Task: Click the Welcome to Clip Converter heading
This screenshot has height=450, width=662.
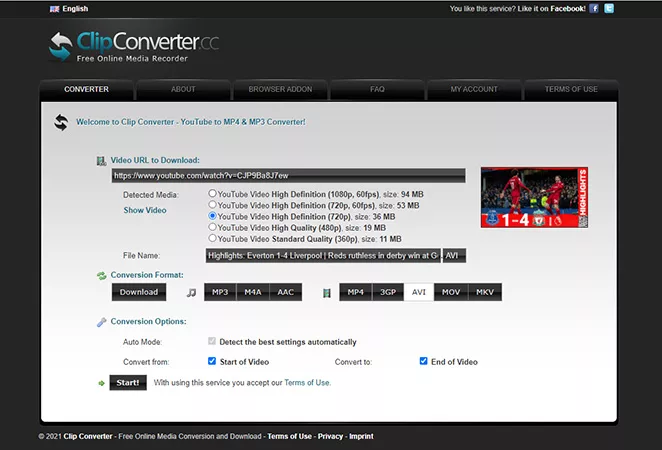Action: click(190, 122)
